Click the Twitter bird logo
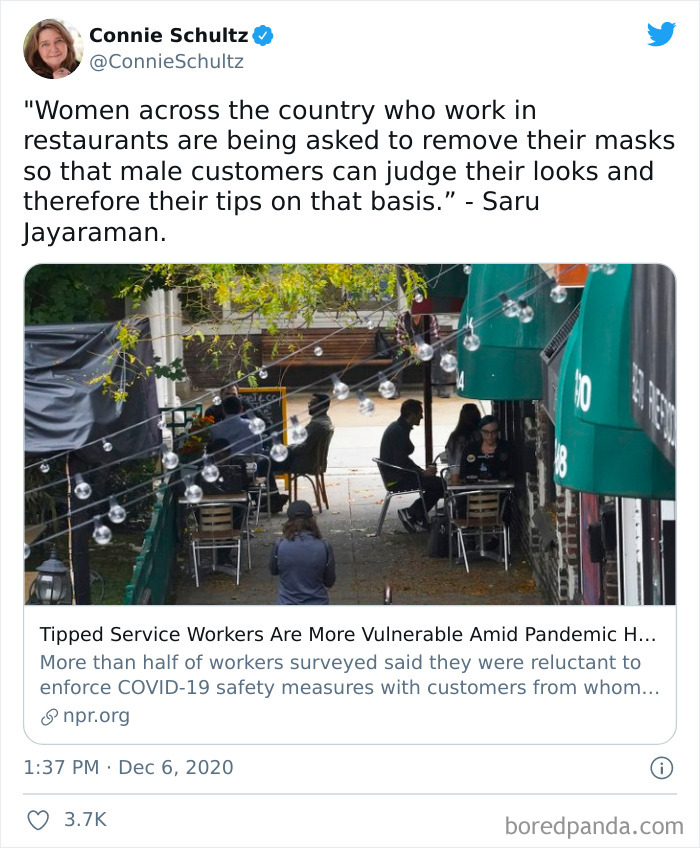700x848 pixels. (x=661, y=34)
